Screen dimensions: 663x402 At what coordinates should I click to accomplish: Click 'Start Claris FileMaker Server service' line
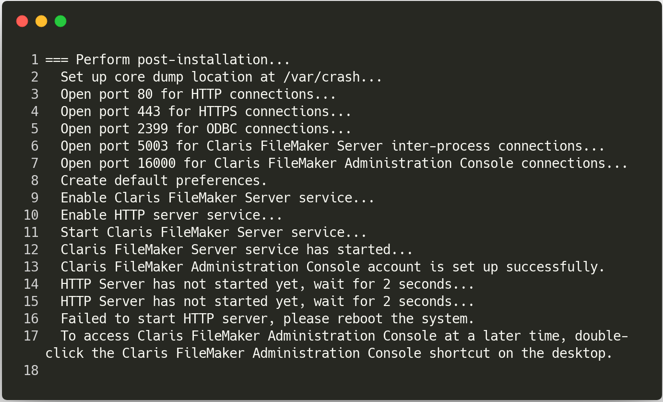tap(214, 232)
